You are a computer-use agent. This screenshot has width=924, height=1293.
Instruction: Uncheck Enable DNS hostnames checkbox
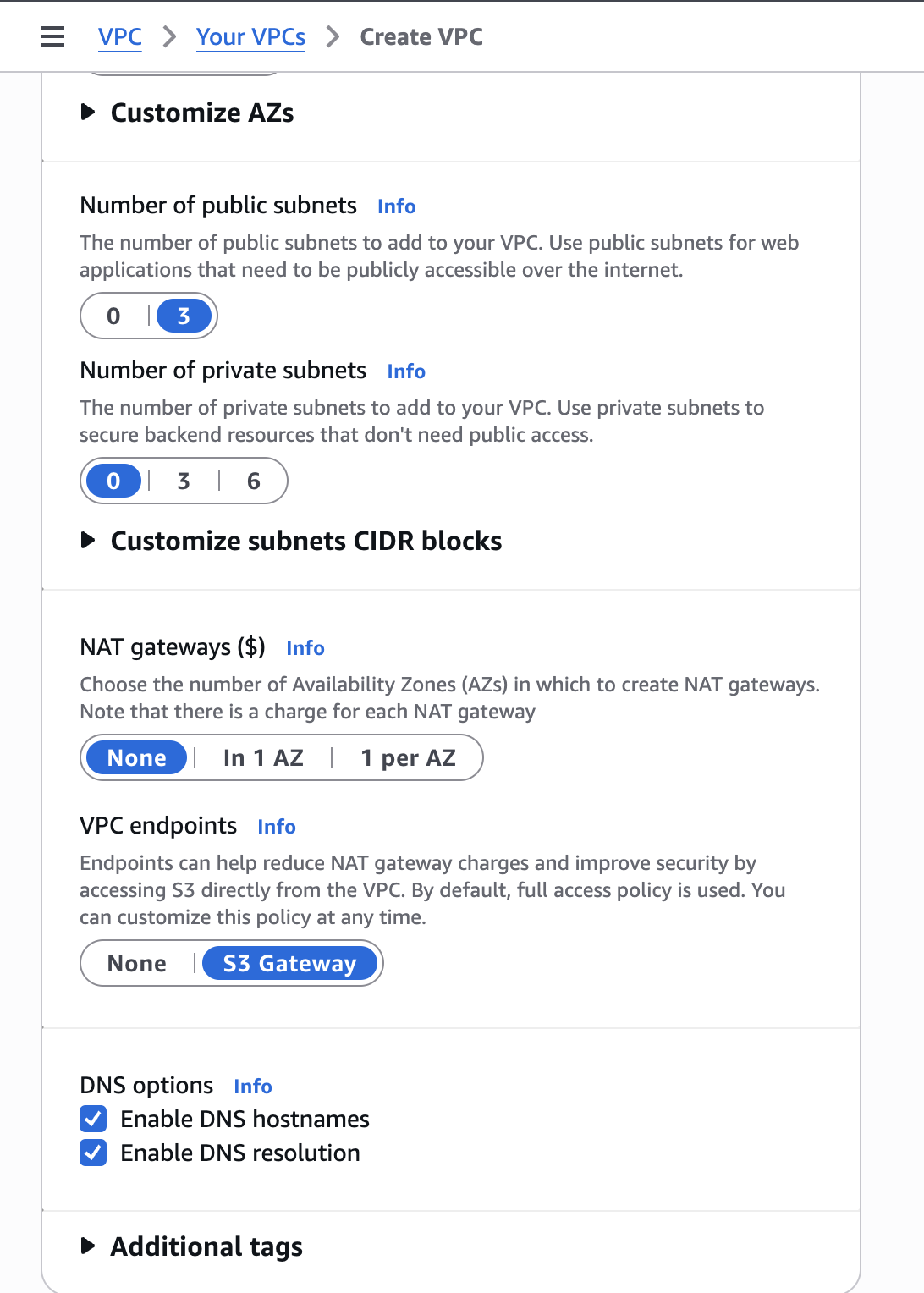[93, 1119]
